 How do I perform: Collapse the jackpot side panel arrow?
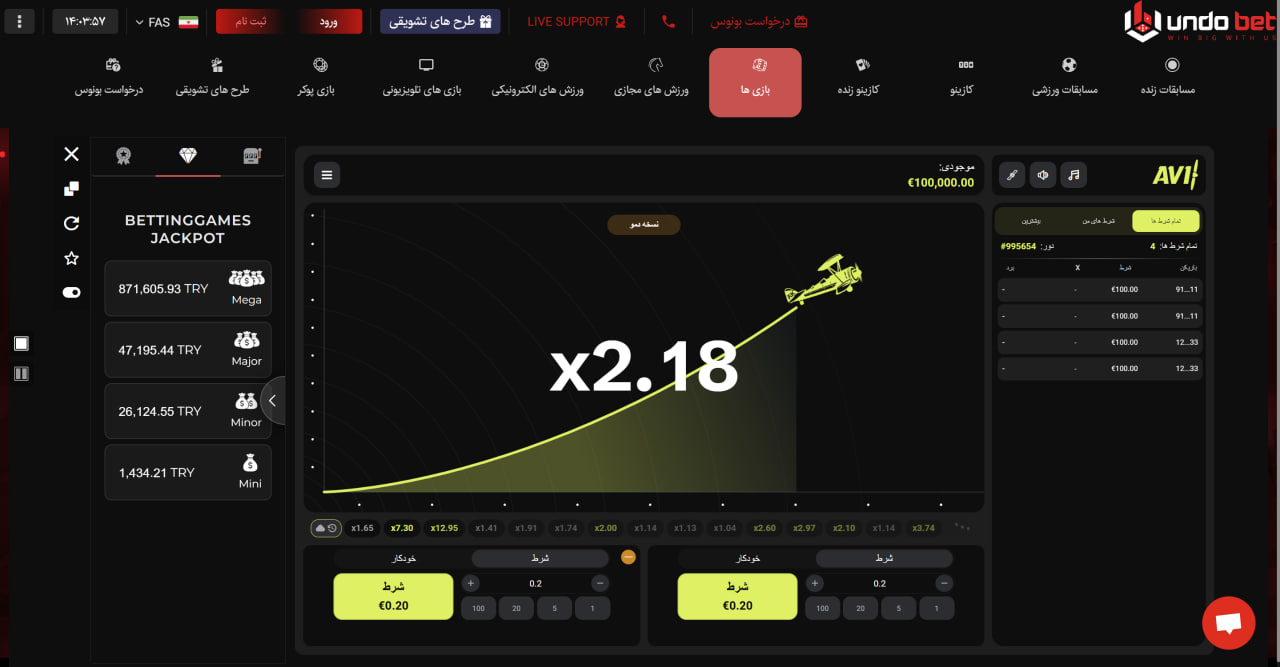[272, 401]
